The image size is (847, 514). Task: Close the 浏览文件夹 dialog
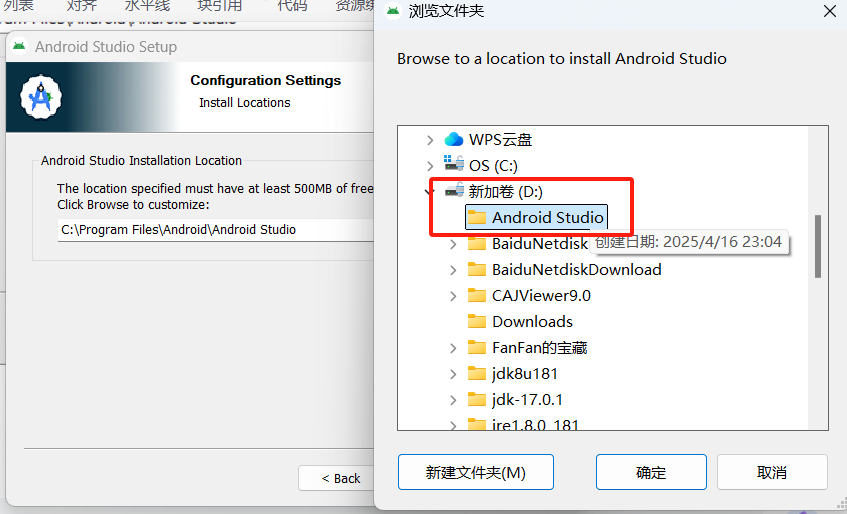830,11
